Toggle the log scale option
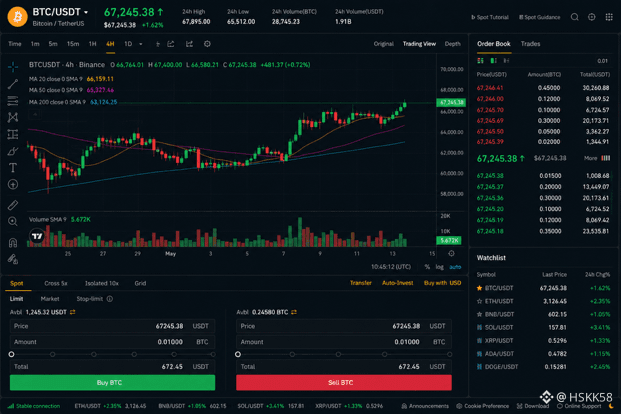Screen dimensions: 621x414 coord(440,267)
